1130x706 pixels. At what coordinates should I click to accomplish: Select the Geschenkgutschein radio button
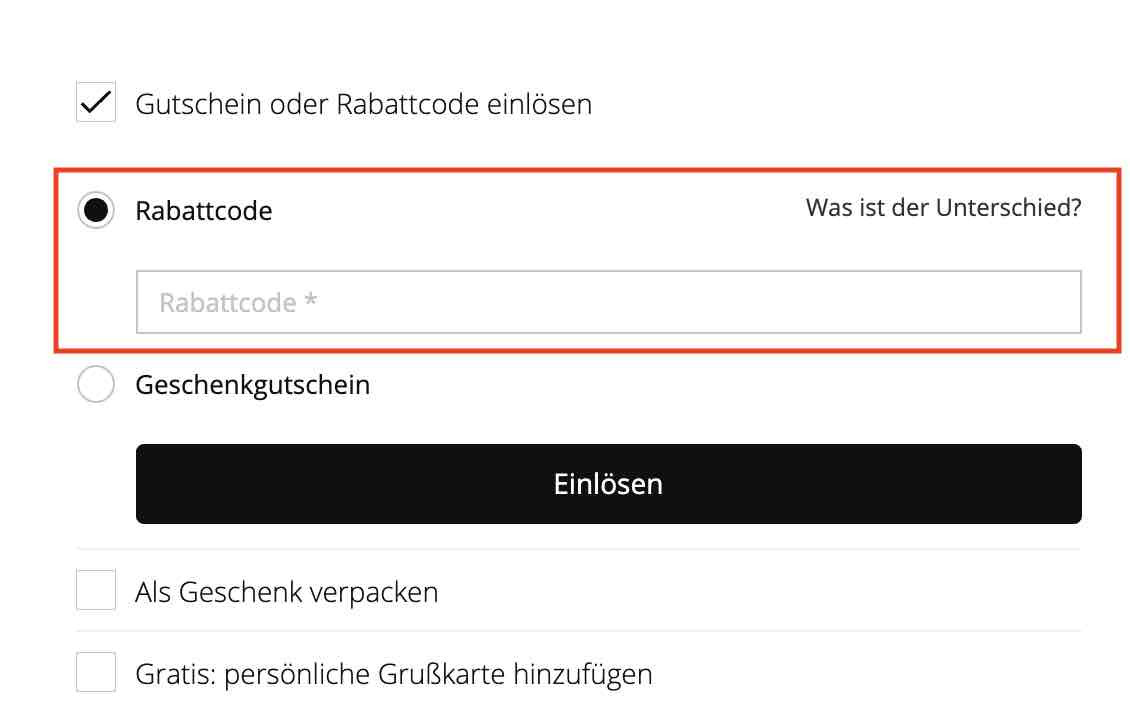(x=96, y=384)
